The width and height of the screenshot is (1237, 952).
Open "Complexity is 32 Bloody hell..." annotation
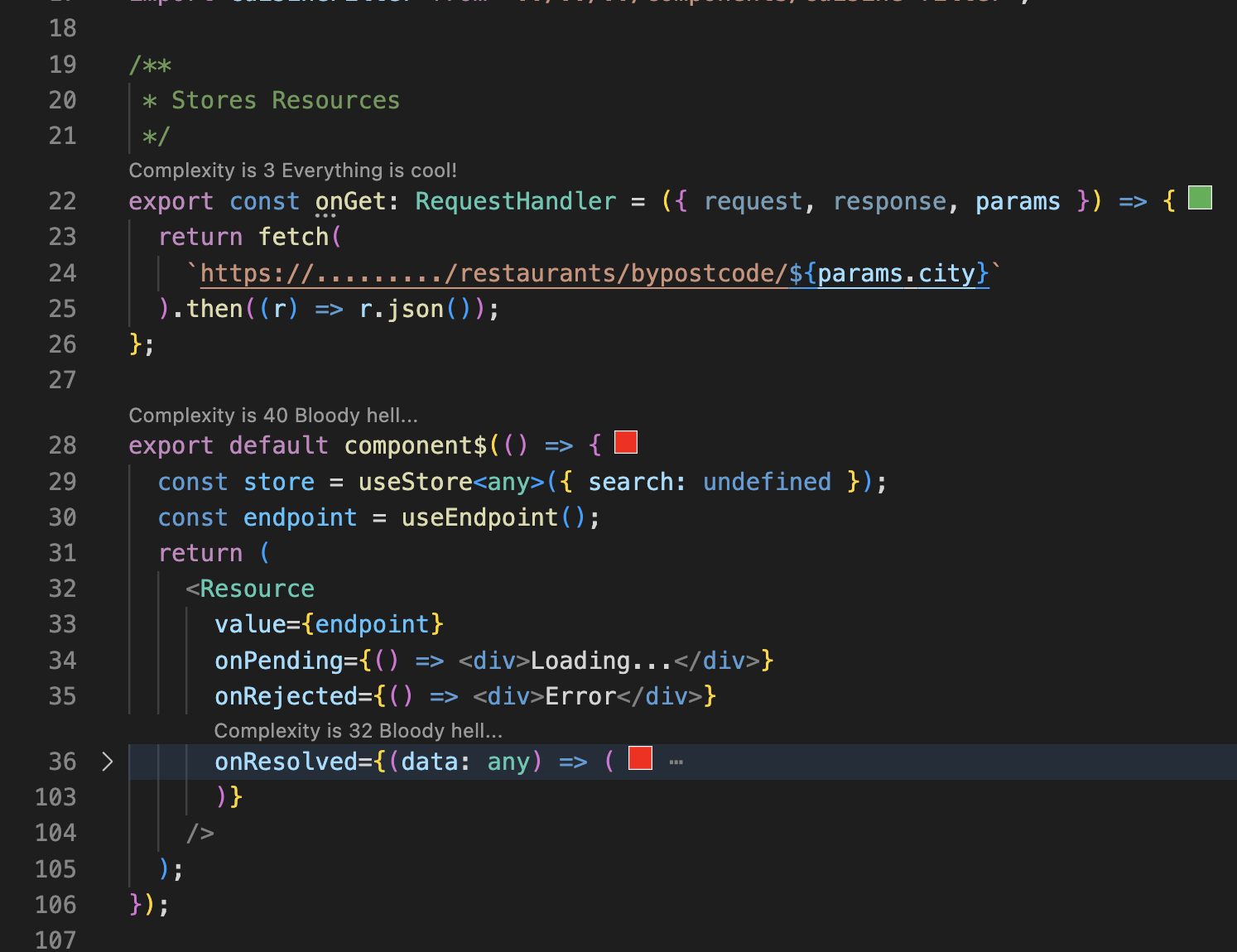tap(359, 730)
